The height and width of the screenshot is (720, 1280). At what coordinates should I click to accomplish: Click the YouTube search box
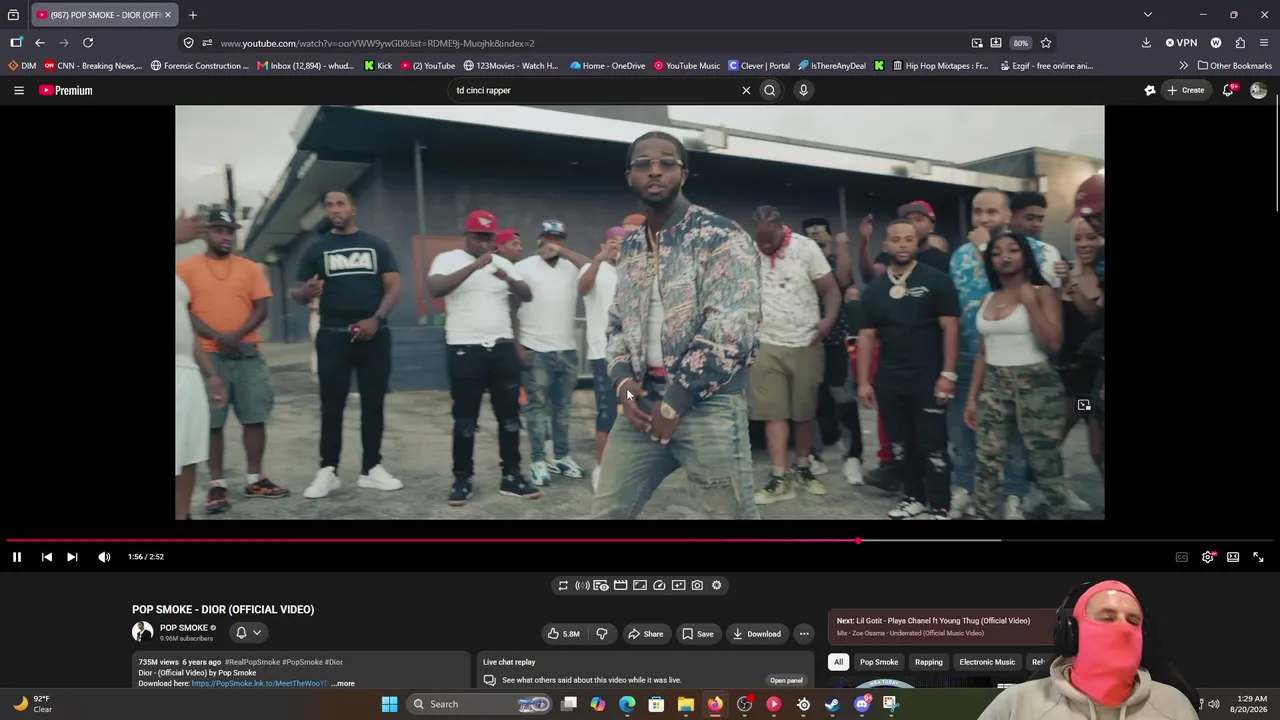[596, 90]
